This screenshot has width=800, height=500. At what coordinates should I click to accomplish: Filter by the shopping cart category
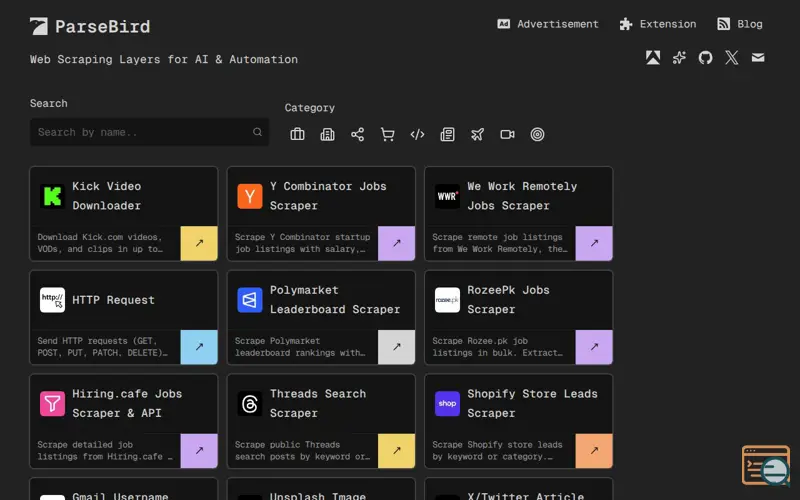click(388, 134)
